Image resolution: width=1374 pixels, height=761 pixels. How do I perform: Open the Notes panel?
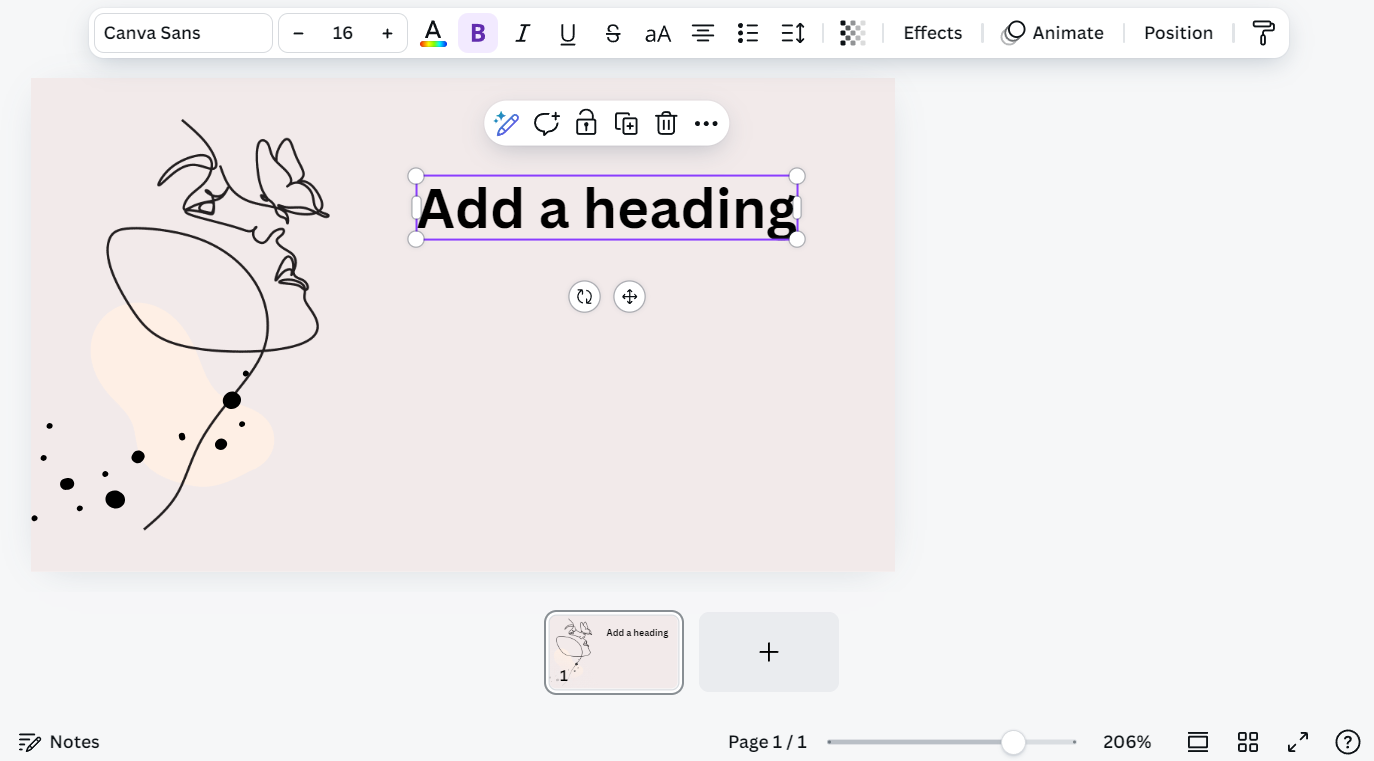point(58,741)
